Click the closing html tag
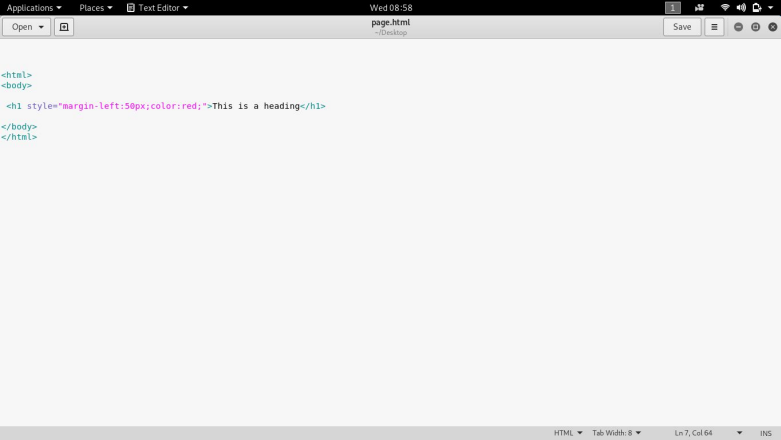The width and height of the screenshot is (781, 440). (x=19, y=137)
